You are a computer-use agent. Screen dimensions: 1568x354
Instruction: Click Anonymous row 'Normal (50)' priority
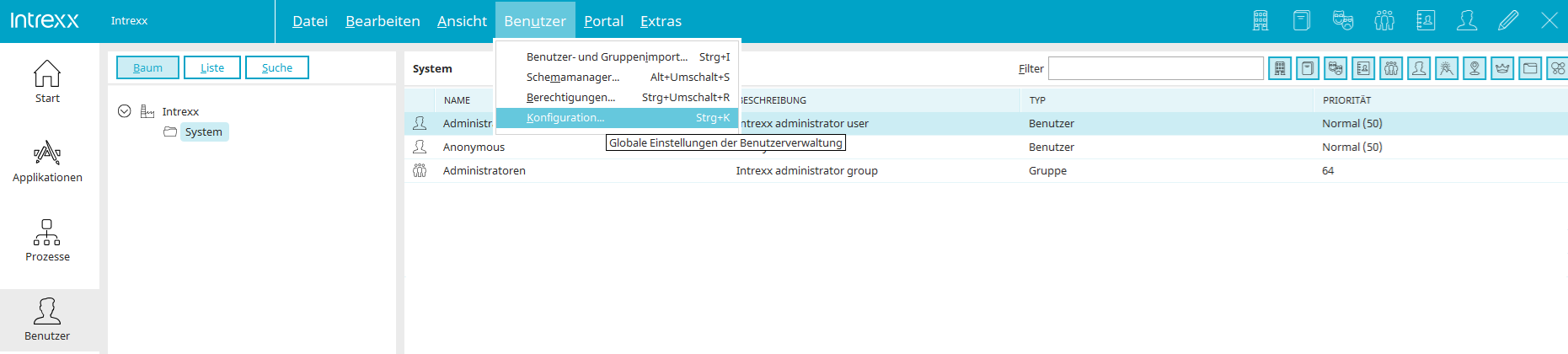1351,147
